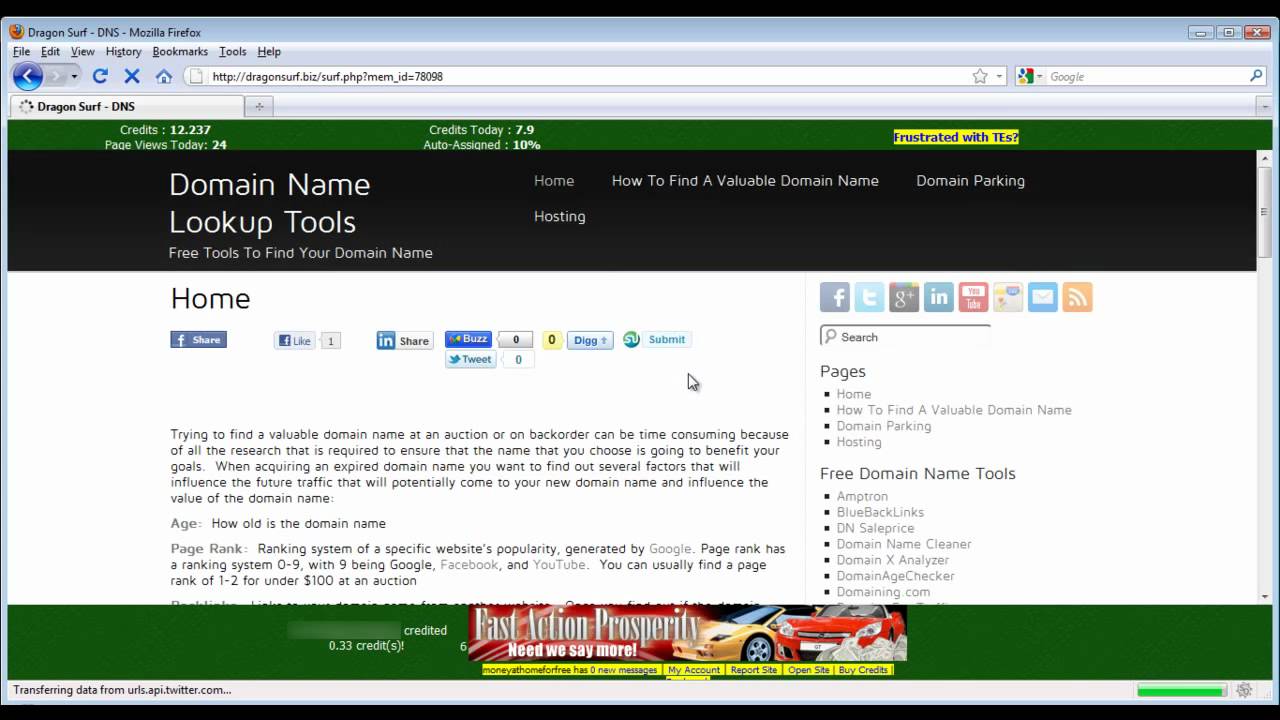Viewport: 1280px width, 720px height.
Task: Open Domain Parking in the top nav
Action: pyautogui.click(x=970, y=180)
